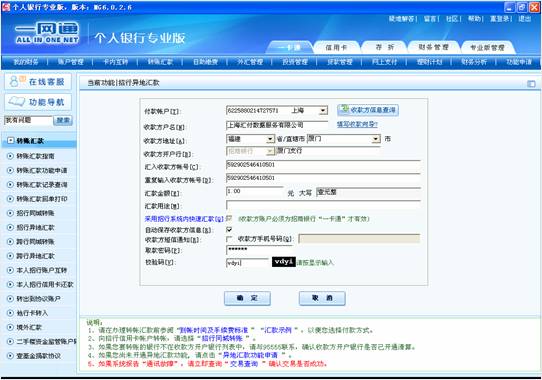
Task: Toggle 自动保存收款方信息 checkbox
Action: click(x=229, y=230)
